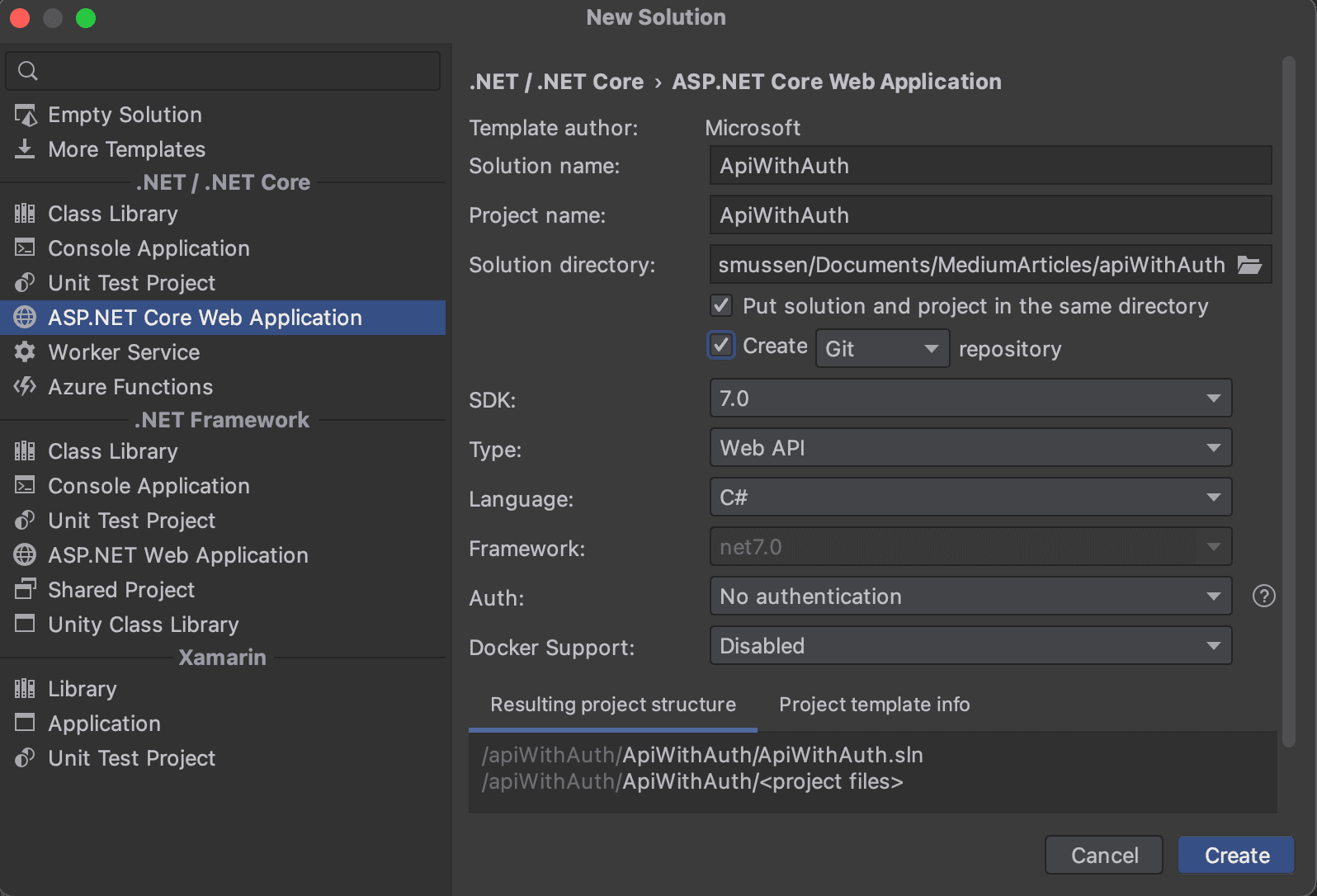Switch to Resulting project structure tab
Screen dimensions: 1317x896
click(x=613, y=705)
